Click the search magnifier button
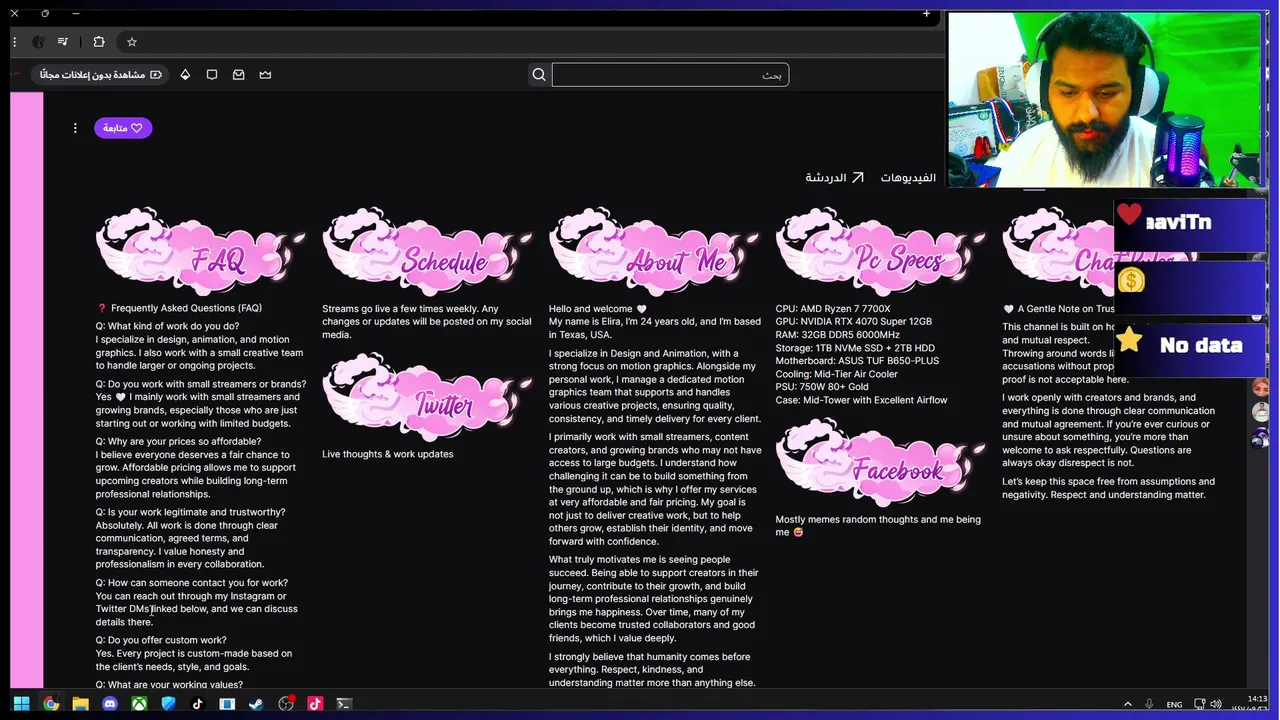1280x720 pixels. pyautogui.click(x=539, y=75)
